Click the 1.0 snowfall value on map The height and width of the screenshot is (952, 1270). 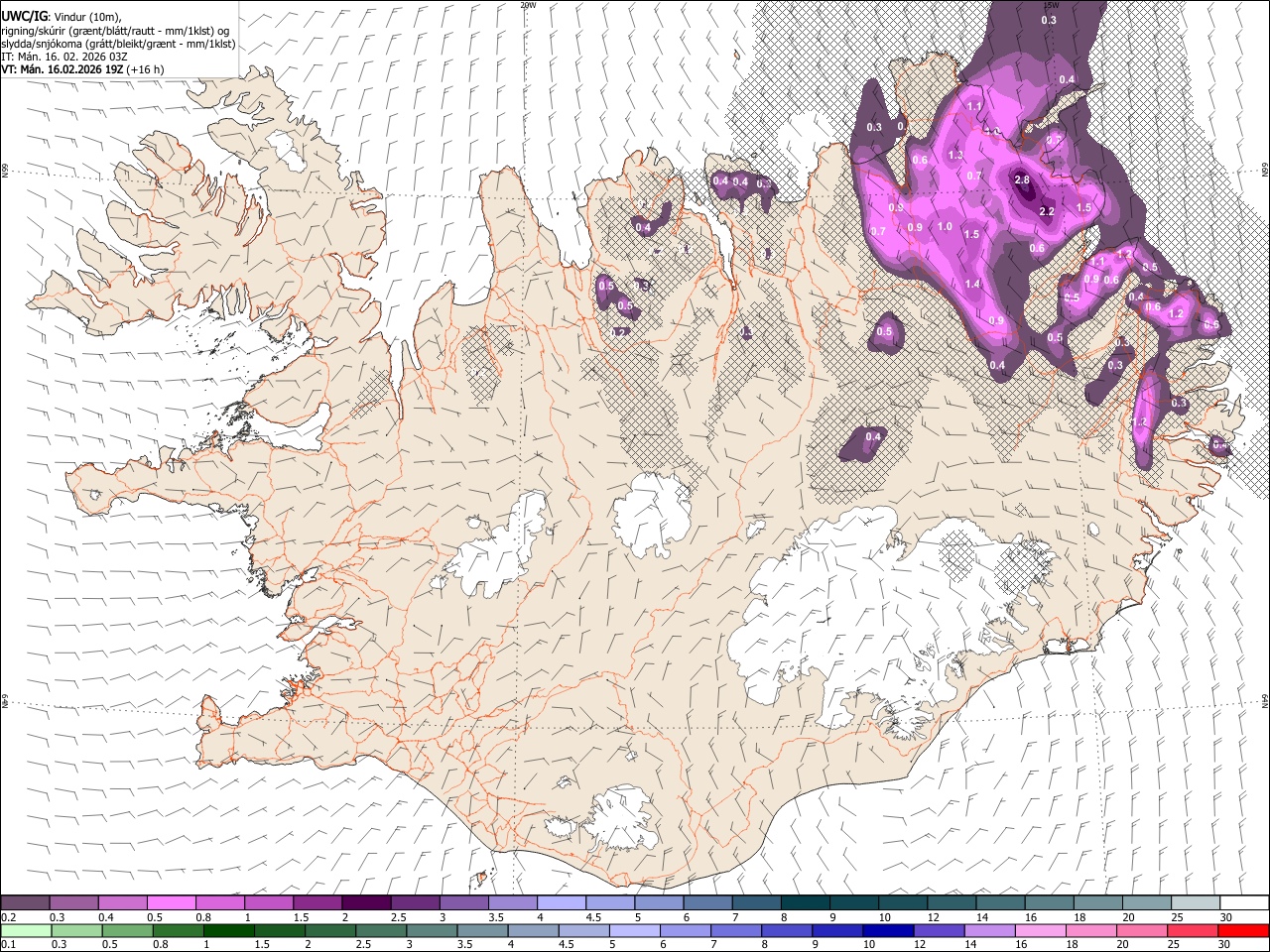[945, 227]
